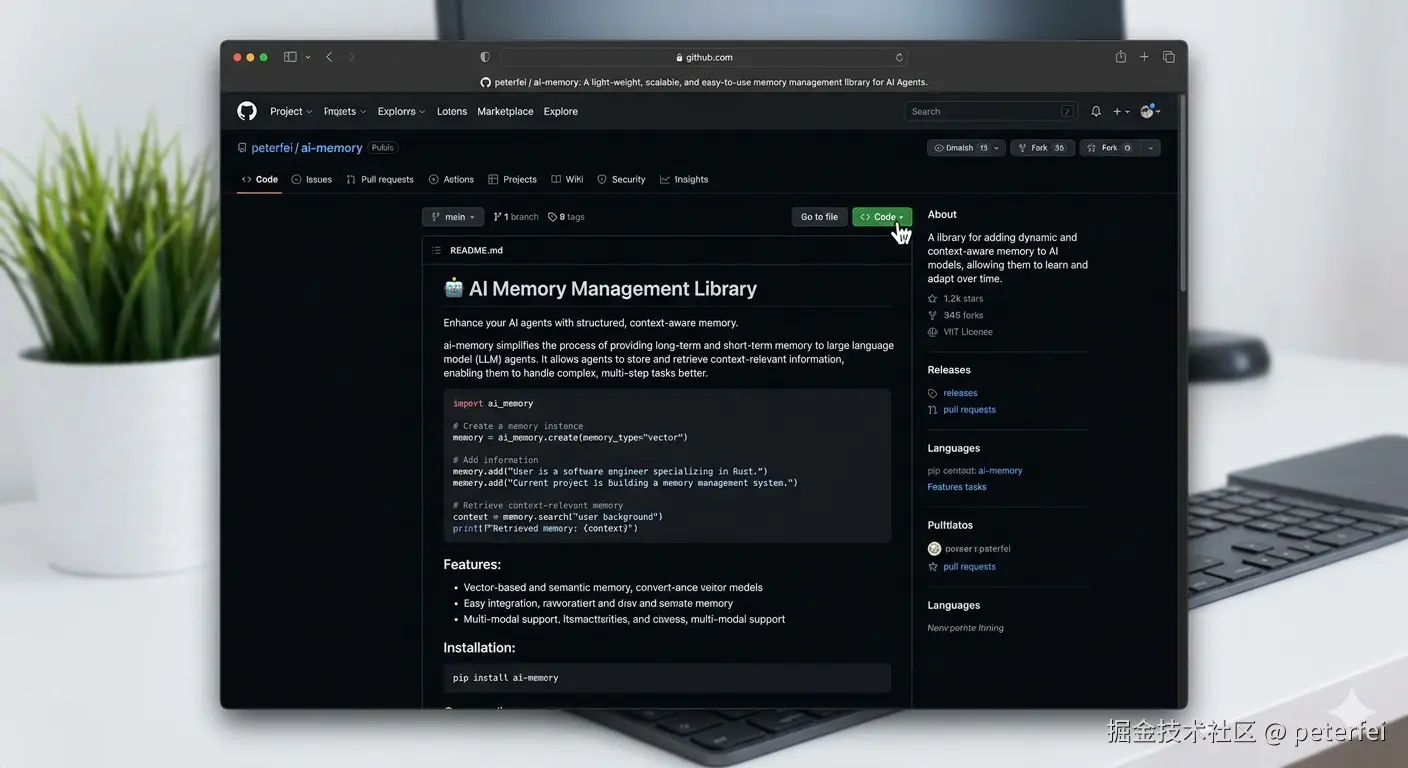This screenshot has height=768, width=1408.
Task: Click the import ai_memory code line
Action: pyautogui.click(x=493, y=404)
